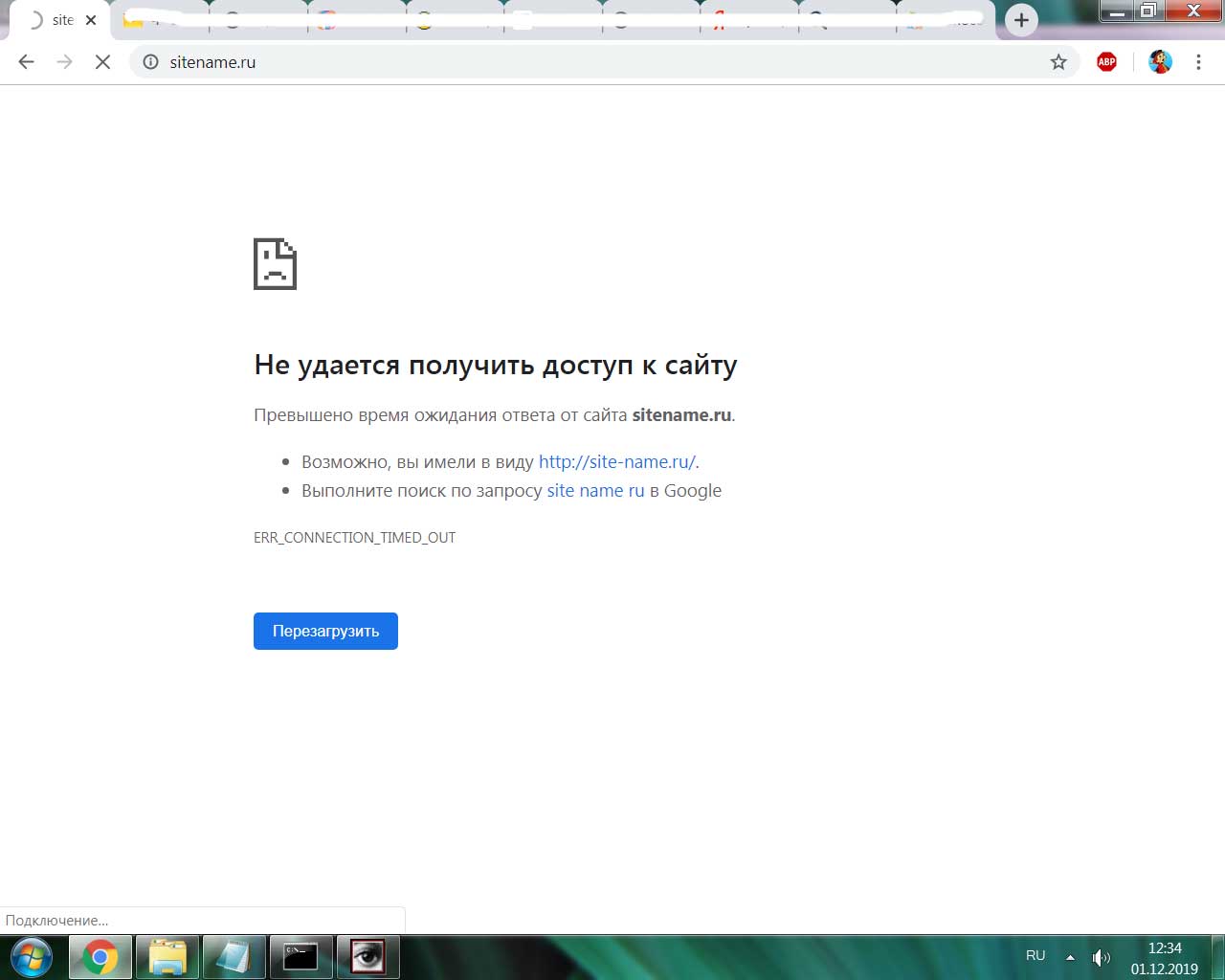Viewport: 1225px width, 980px height.
Task: Follow the http://site-name.ru/ link
Action: pyautogui.click(x=616, y=461)
